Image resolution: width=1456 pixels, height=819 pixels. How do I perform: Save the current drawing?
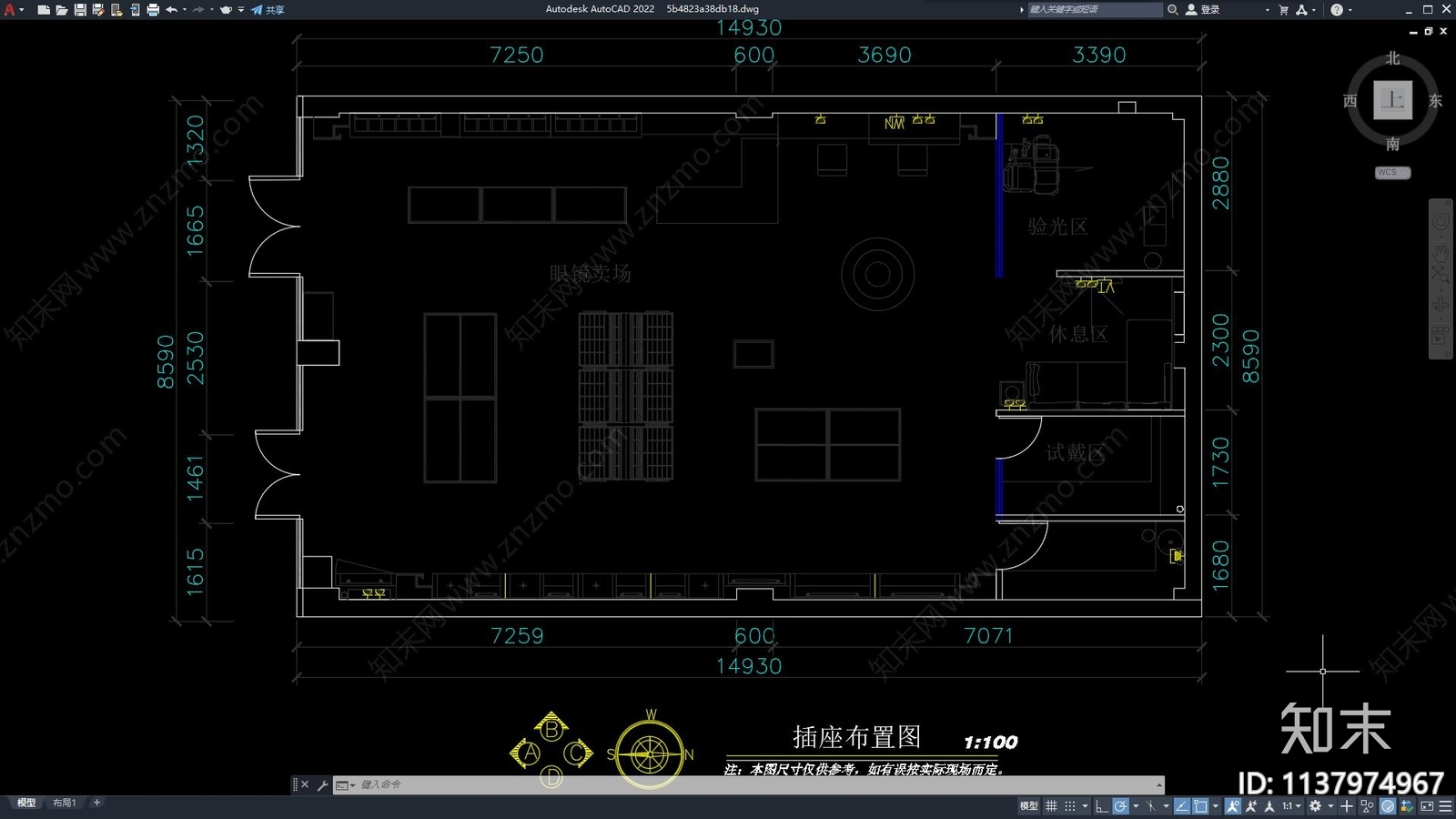pyautogui.click(x=80, y=10)
